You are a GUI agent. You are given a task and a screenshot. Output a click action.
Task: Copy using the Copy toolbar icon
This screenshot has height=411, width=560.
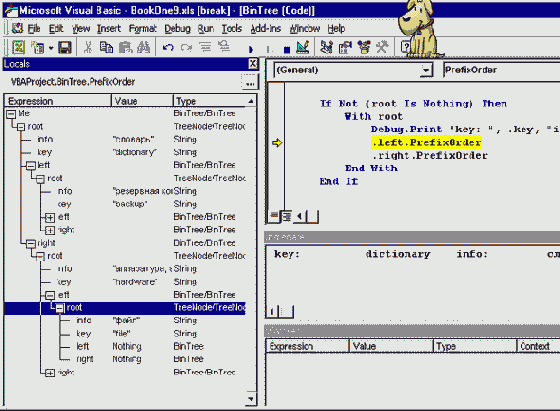[x=106, y=47]
